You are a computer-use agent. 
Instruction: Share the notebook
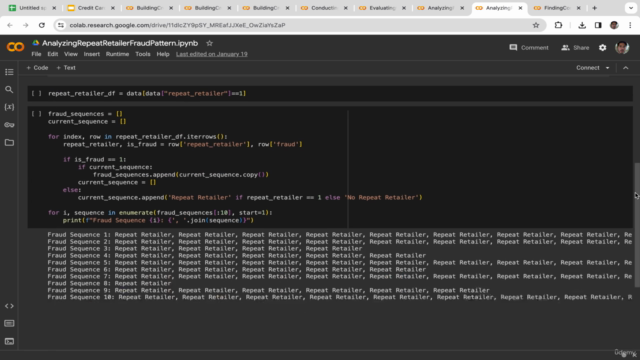(575, 48)
